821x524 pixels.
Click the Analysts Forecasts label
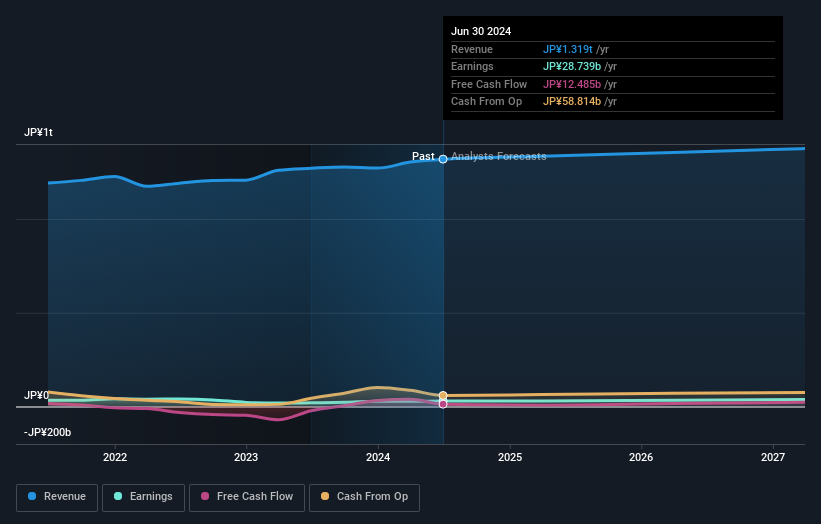(x=498, y=157)
